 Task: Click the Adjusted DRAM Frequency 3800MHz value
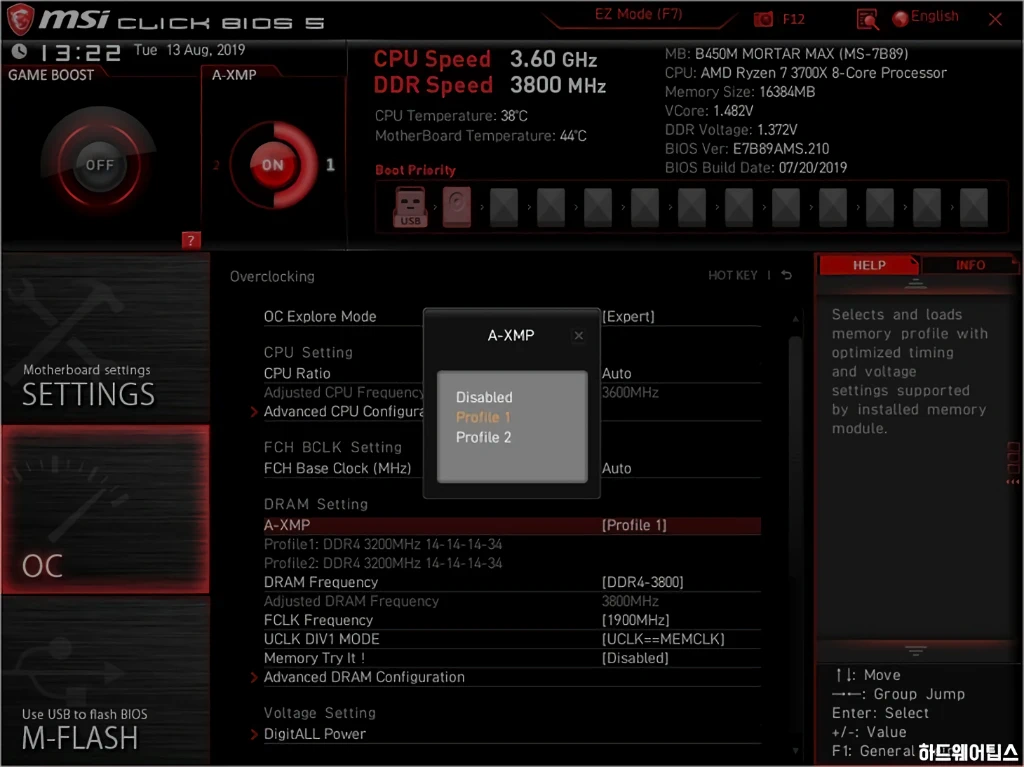pos(630,601)
